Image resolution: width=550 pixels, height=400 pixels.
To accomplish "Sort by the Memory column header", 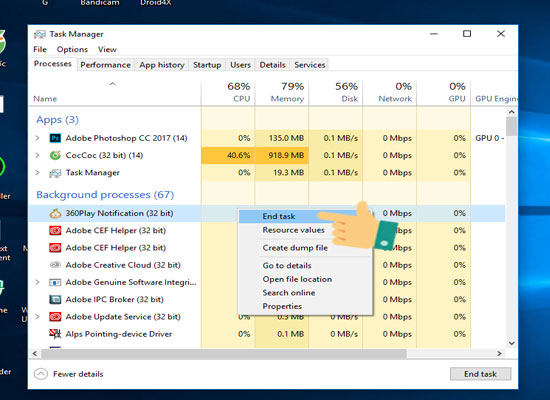I will pos(282,93).
